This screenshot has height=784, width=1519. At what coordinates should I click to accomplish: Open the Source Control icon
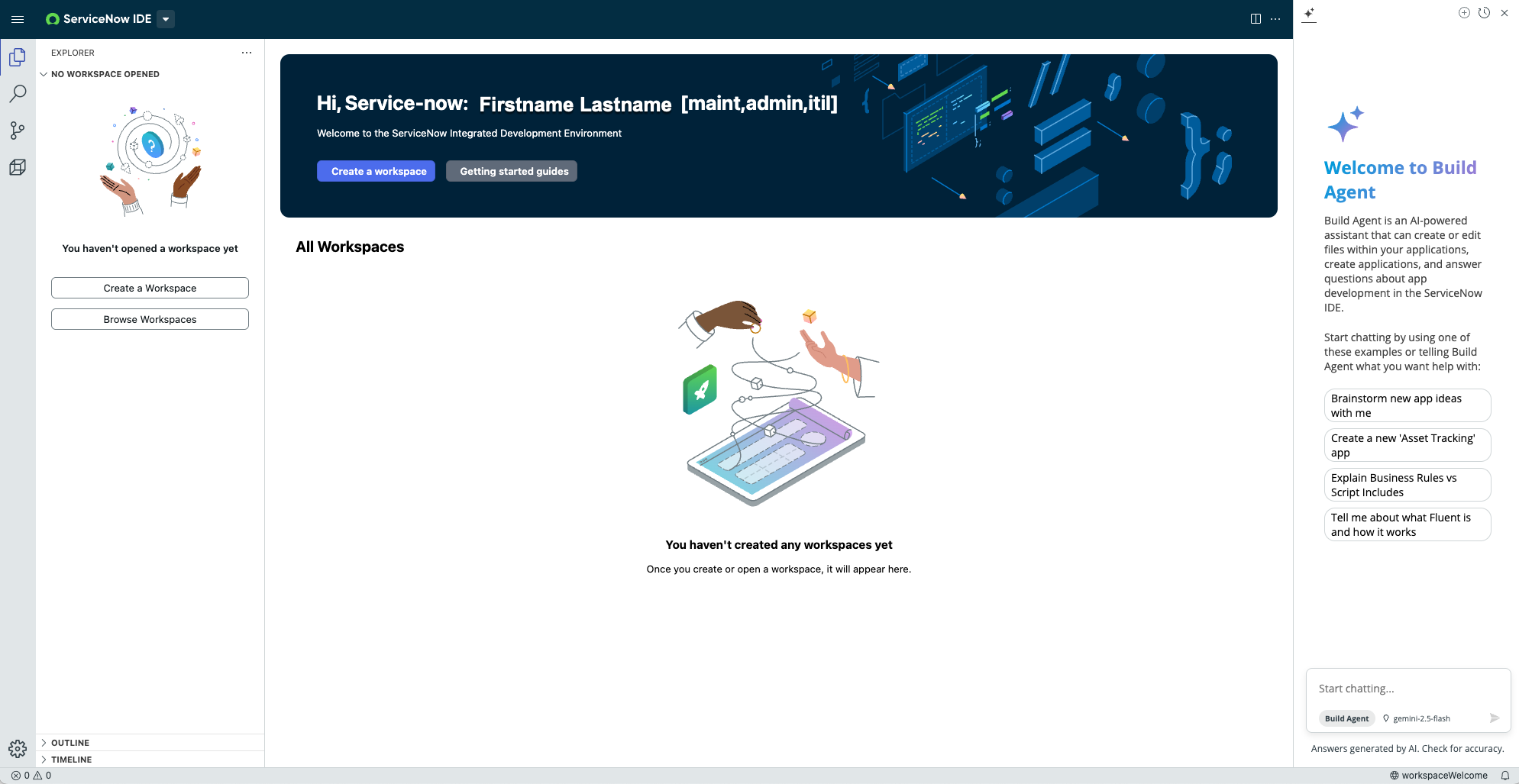click(18, 131)
